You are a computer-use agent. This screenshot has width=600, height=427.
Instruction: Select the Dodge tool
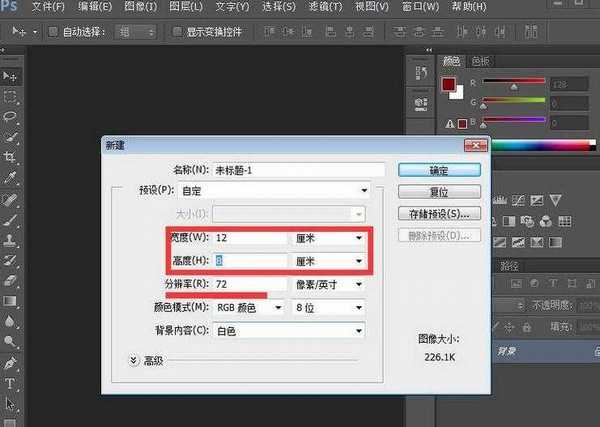tap(10, 341)
